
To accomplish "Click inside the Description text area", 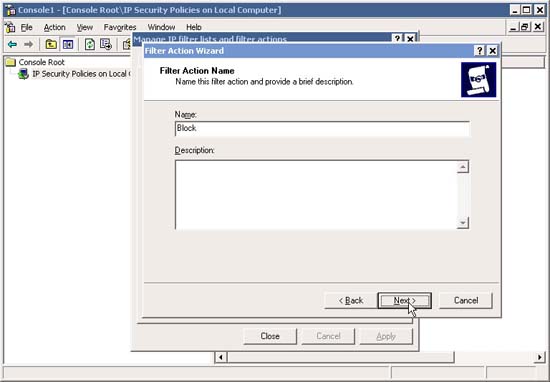I will click(x=316, y=195).
